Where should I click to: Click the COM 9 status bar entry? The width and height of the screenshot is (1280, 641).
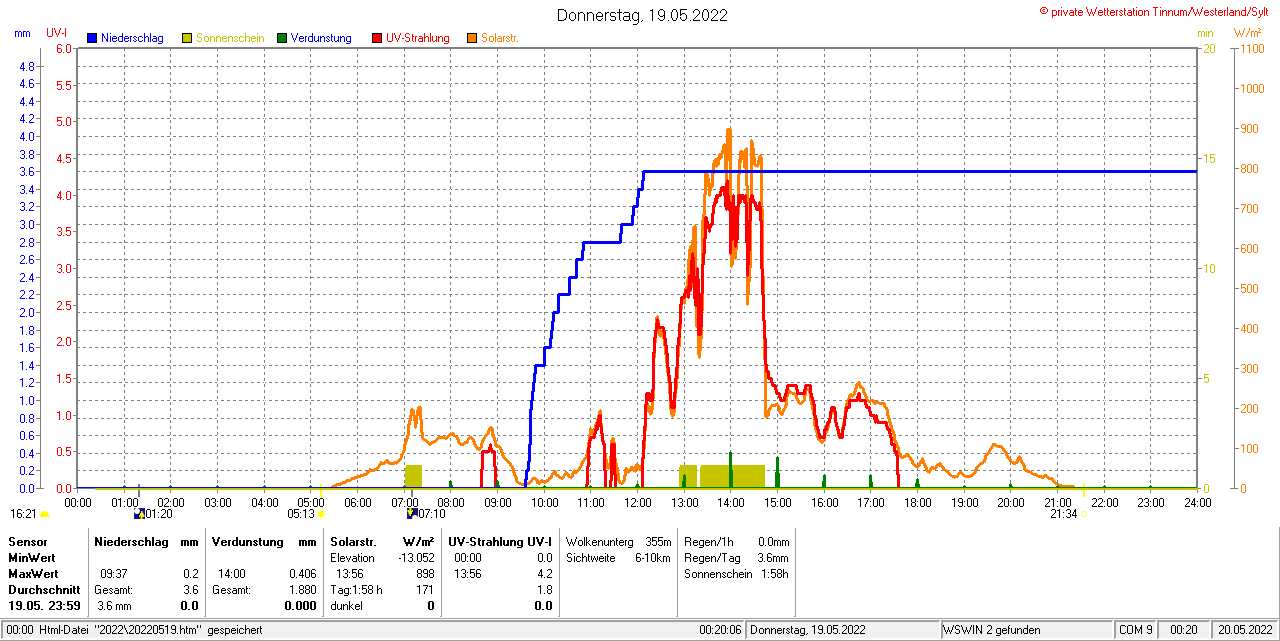coord(1136,630)
